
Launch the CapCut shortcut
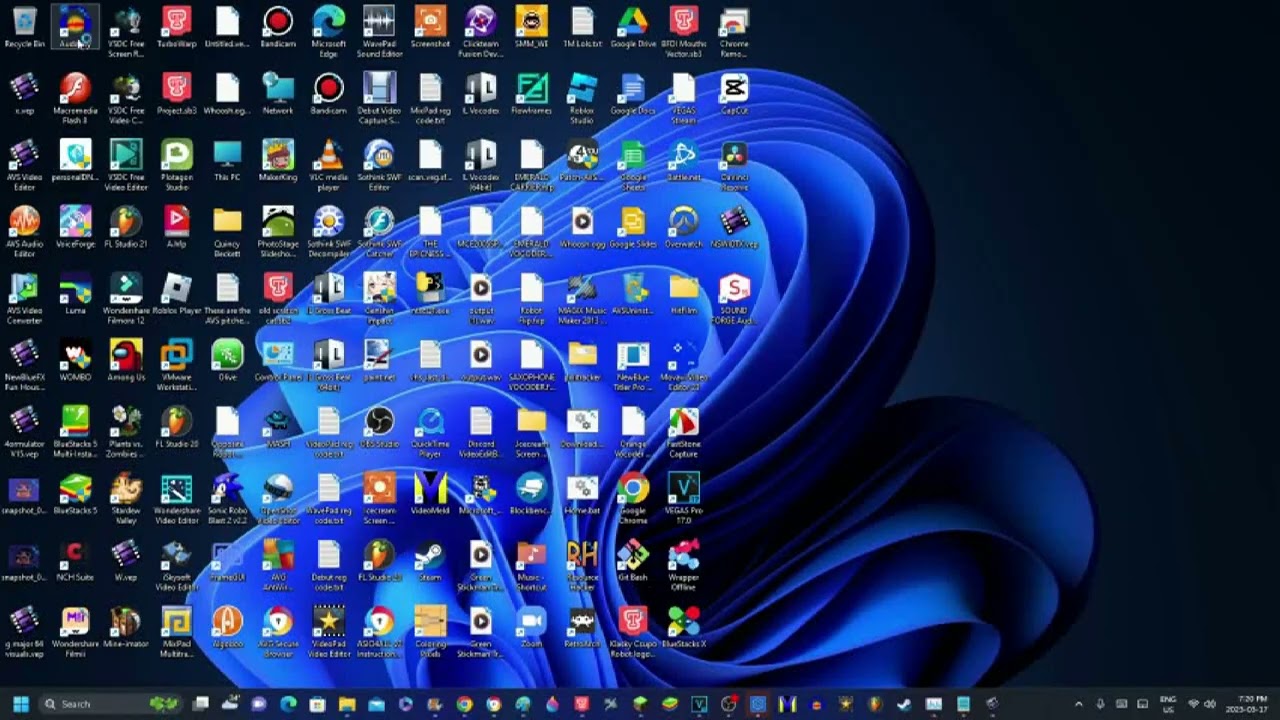[734, 94]
